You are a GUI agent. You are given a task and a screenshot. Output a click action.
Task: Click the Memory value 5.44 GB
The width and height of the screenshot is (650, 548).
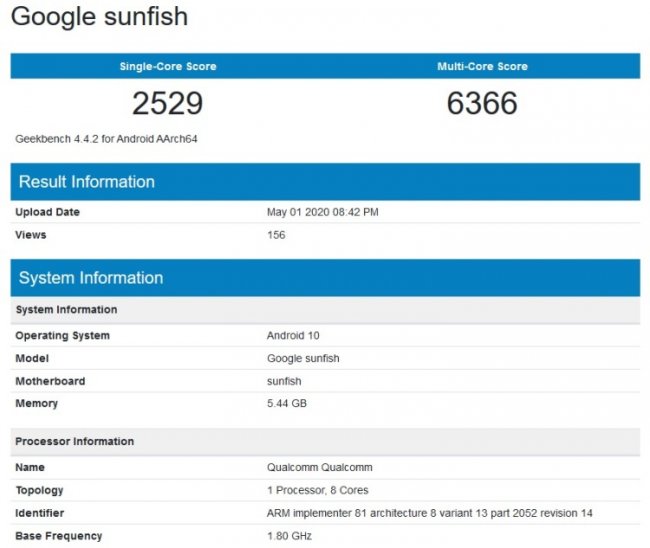pos(288,404)
